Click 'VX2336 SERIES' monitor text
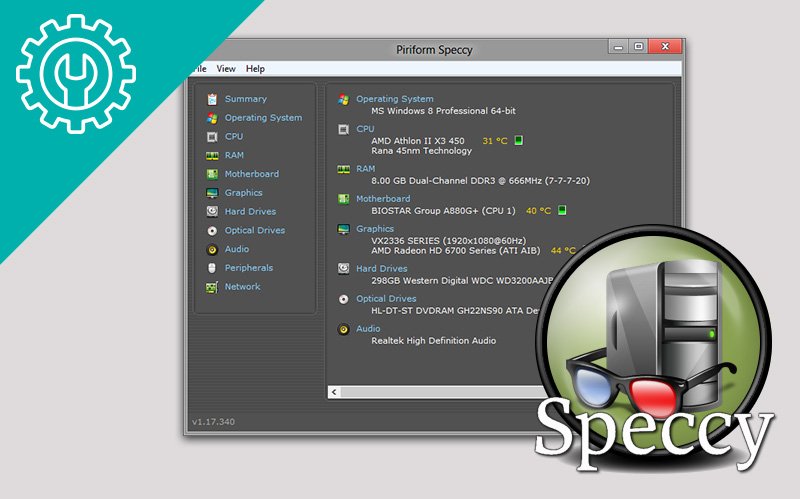The image size is (800, 499). point(405,240)
